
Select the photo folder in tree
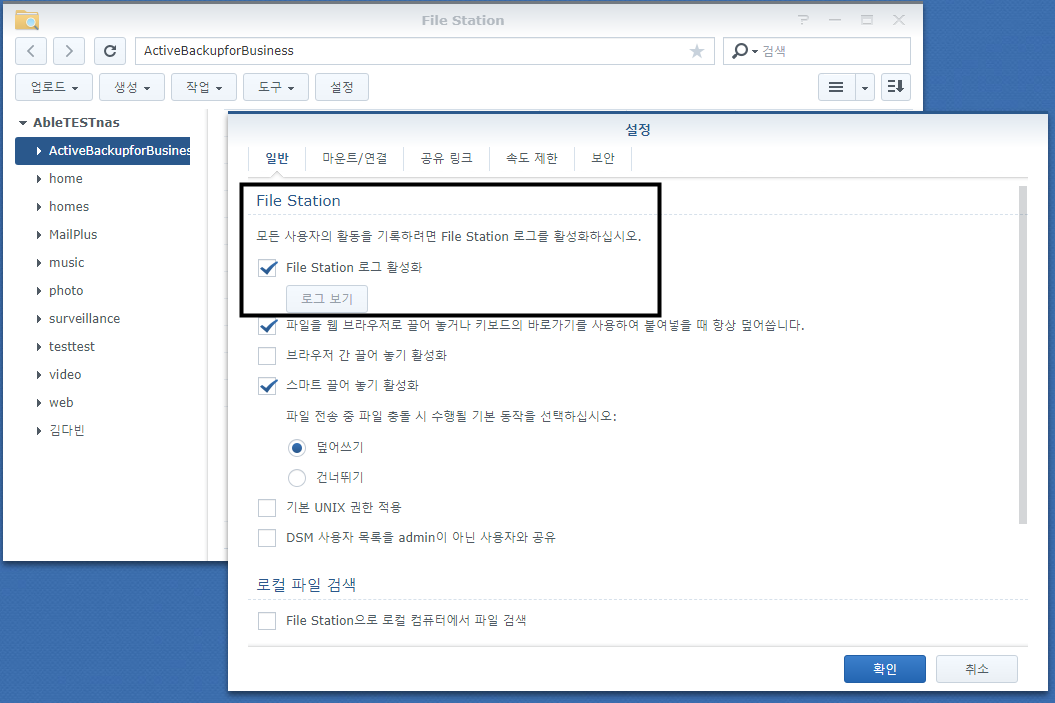(66, 291)
